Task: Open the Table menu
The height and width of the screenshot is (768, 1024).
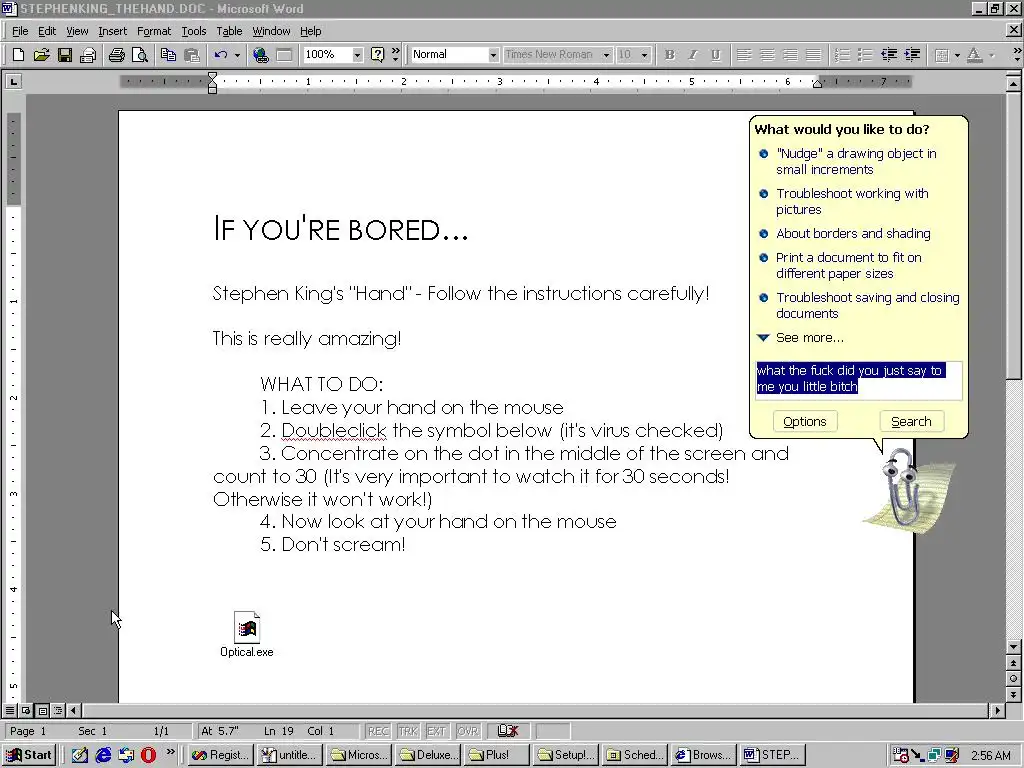Action: pyautogui.click(x=229, y=31)
